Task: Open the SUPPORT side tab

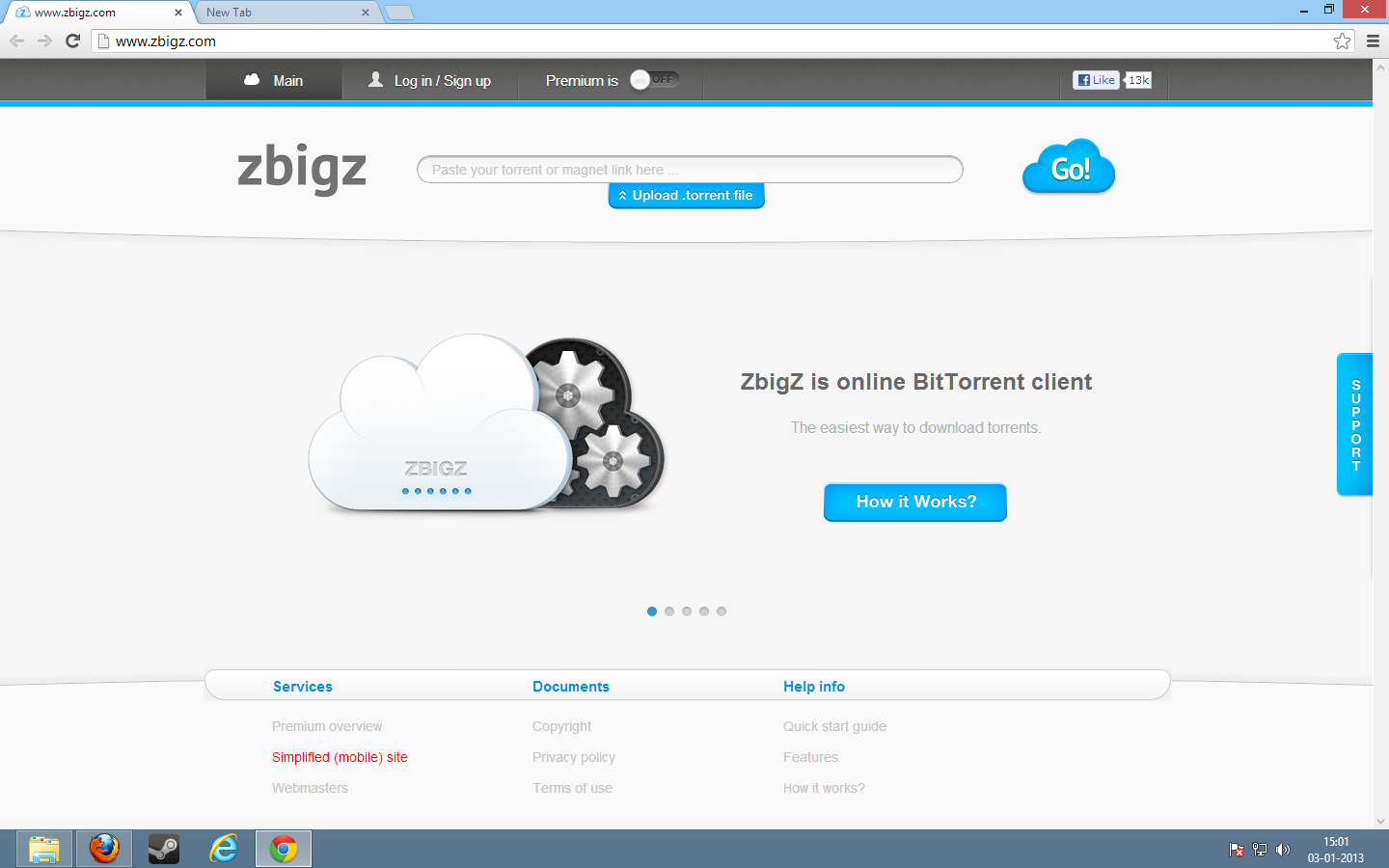Action: (x=1354, y=424)
